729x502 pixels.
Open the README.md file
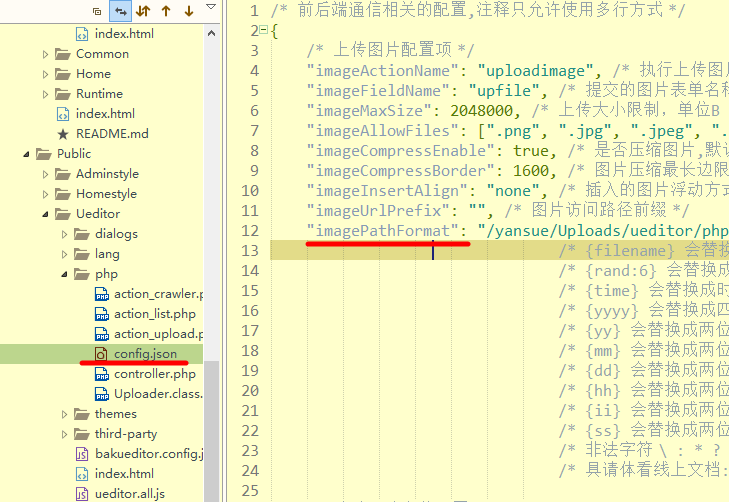pos(112,134)
